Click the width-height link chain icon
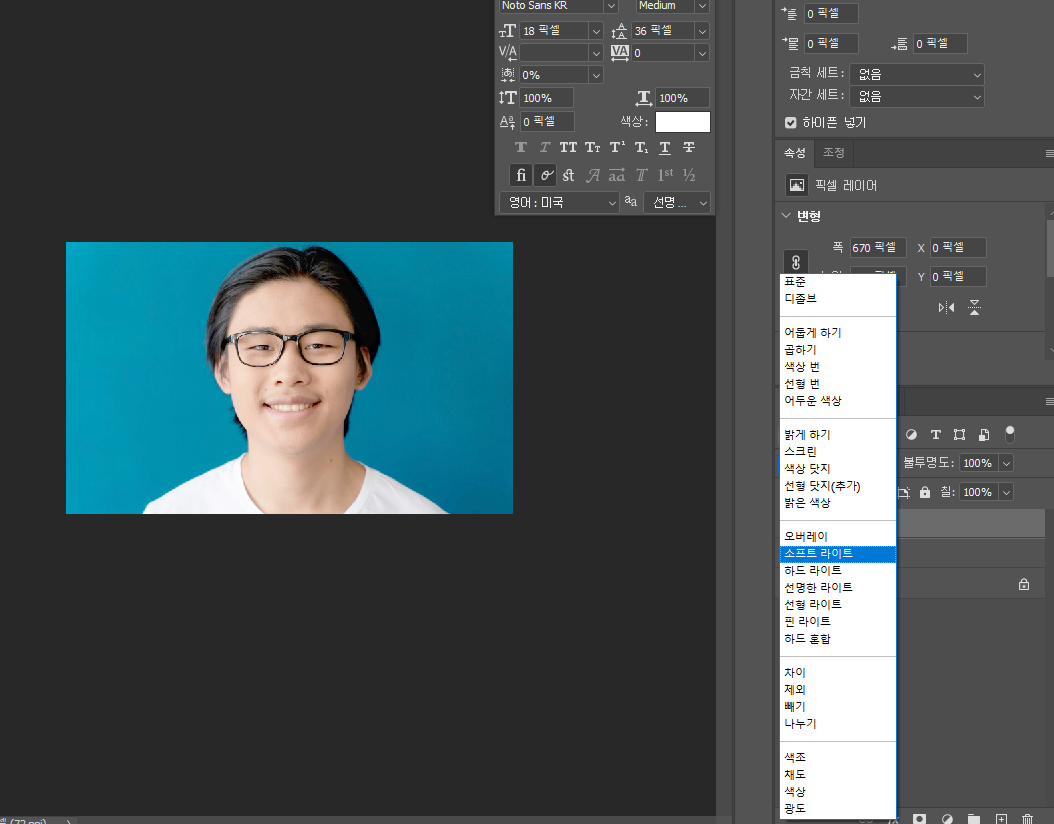Viewport: 1054px width, 824px height. point(796,261)
